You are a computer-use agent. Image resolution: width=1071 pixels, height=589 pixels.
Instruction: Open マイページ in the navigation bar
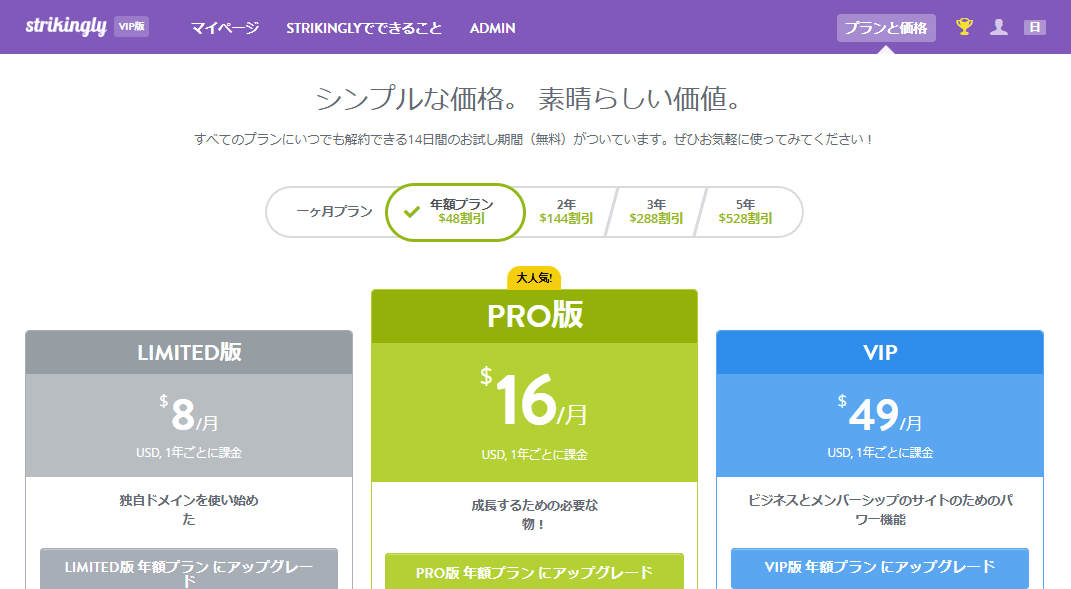[x=225, y=28]
